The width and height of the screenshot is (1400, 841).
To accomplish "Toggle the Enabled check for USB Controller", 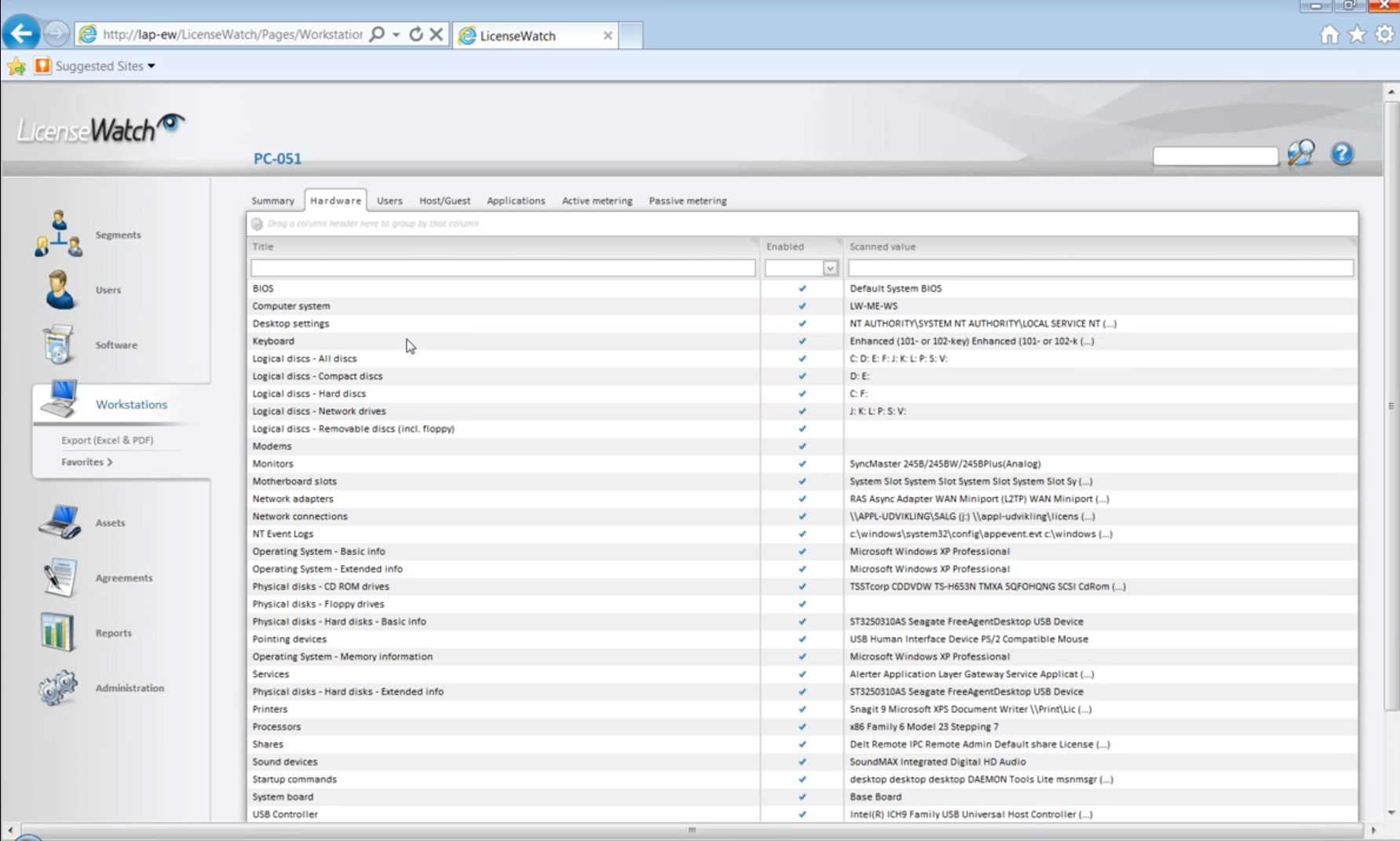I will [802, 814].
